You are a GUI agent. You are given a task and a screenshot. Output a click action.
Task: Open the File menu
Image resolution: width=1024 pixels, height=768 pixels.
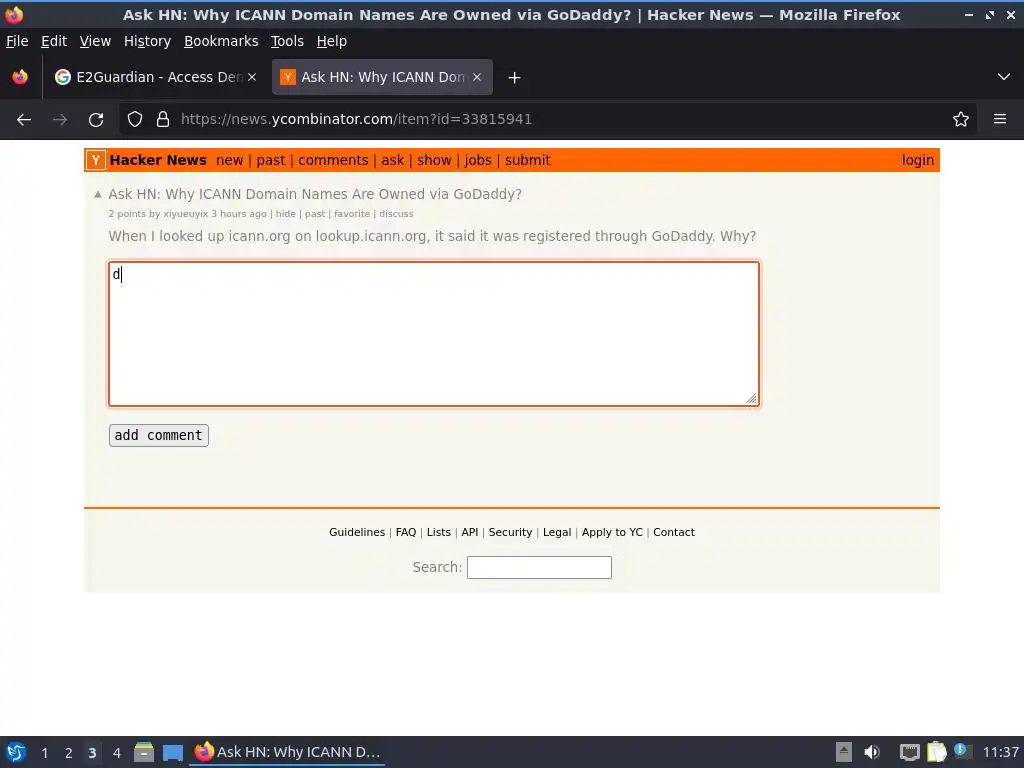click(17, 41)
